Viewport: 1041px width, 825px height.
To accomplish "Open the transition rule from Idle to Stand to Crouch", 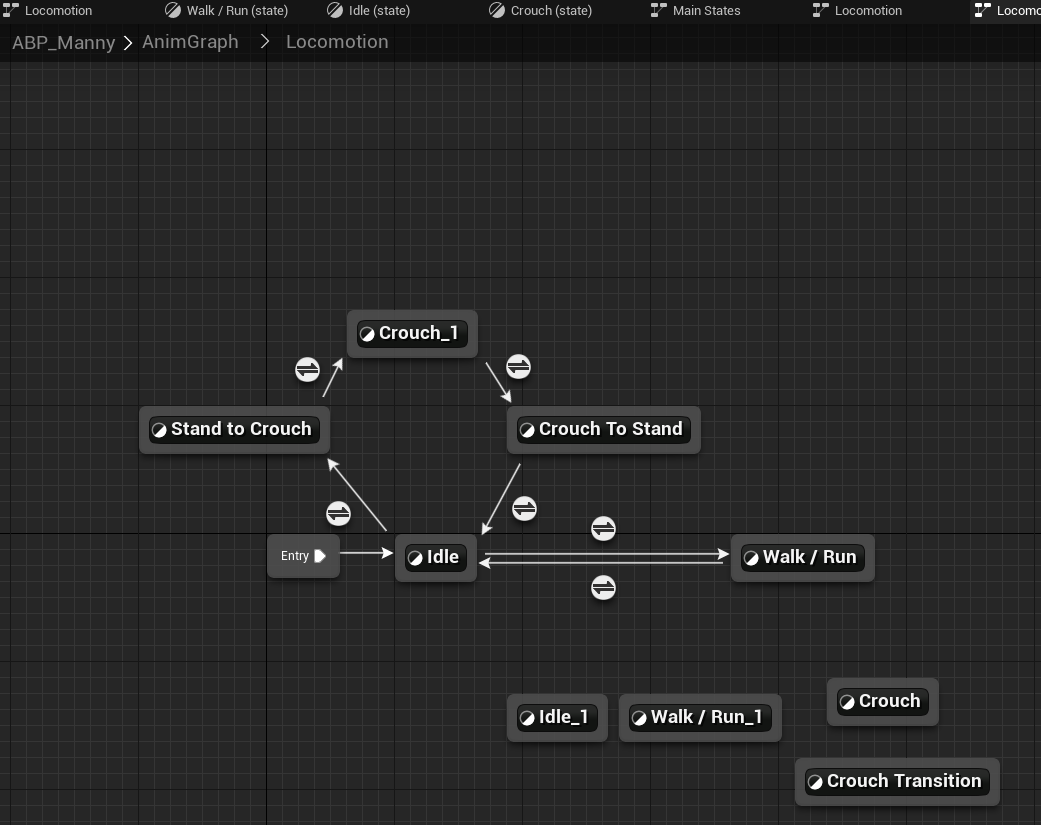I will pos(338,513).
